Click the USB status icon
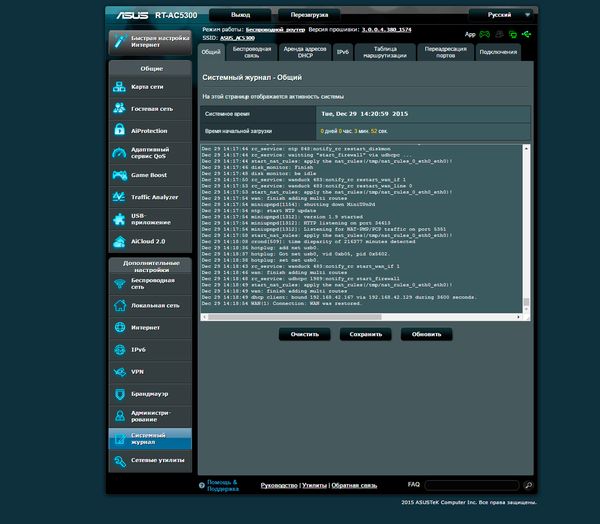Viewport: 600px width, 524px height. point(527,34)
